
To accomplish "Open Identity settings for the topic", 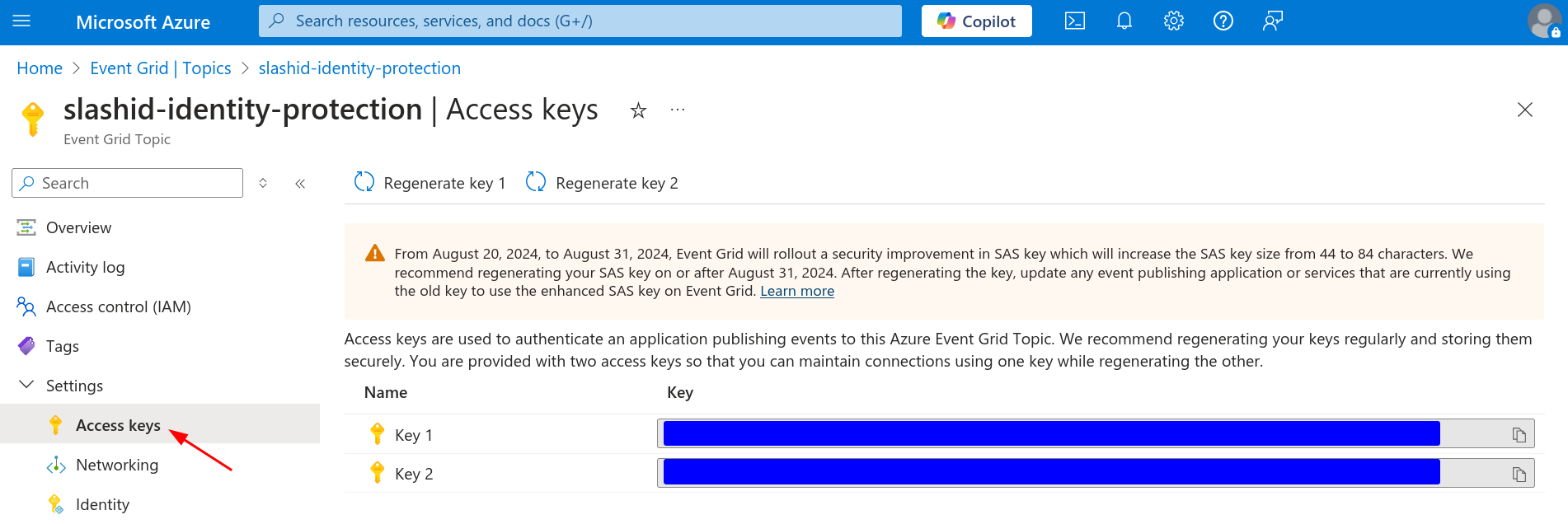I will coord(102,503).
